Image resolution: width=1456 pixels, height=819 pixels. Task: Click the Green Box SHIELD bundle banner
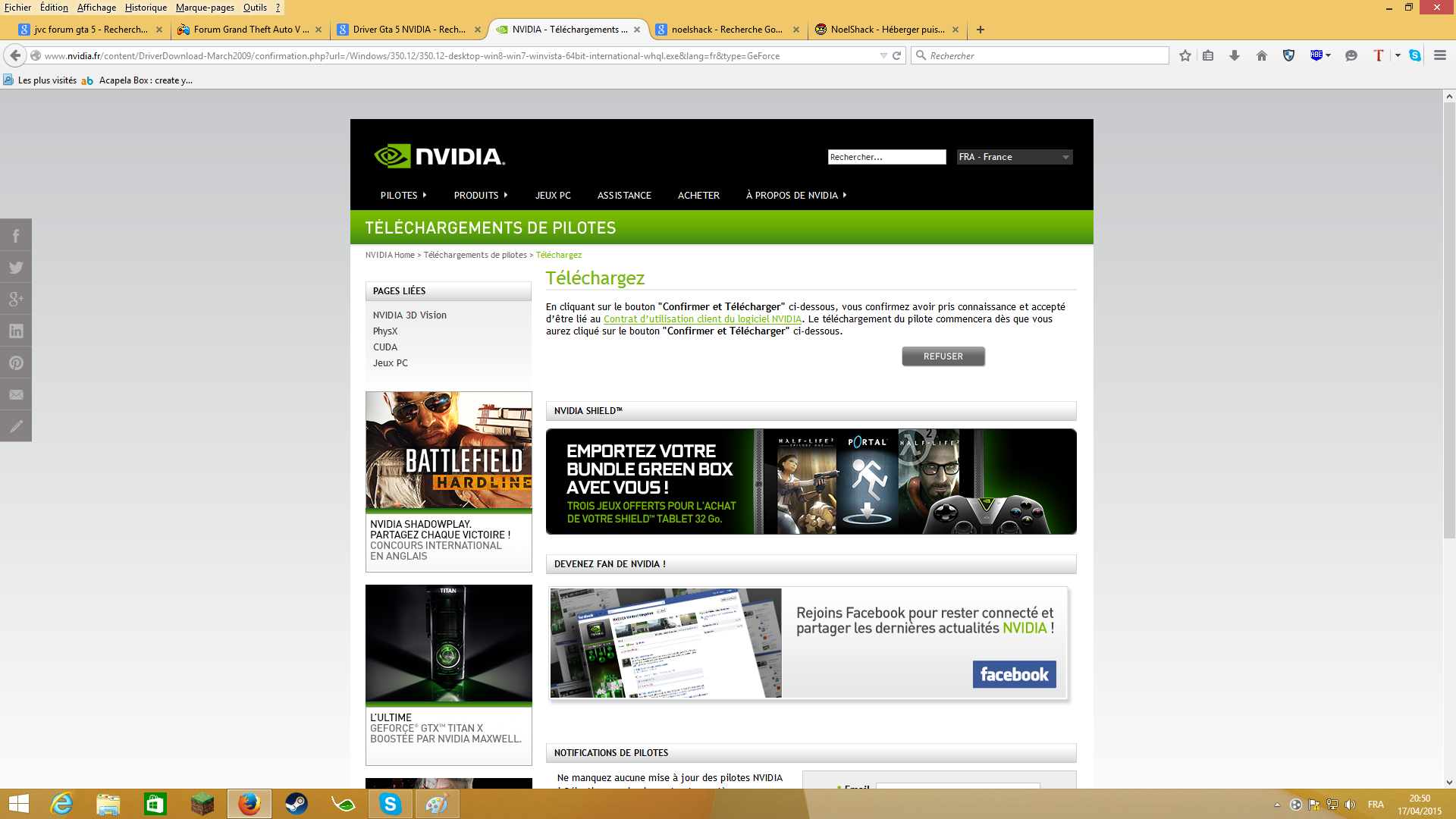pyautogui.click(x=811, y=482)
